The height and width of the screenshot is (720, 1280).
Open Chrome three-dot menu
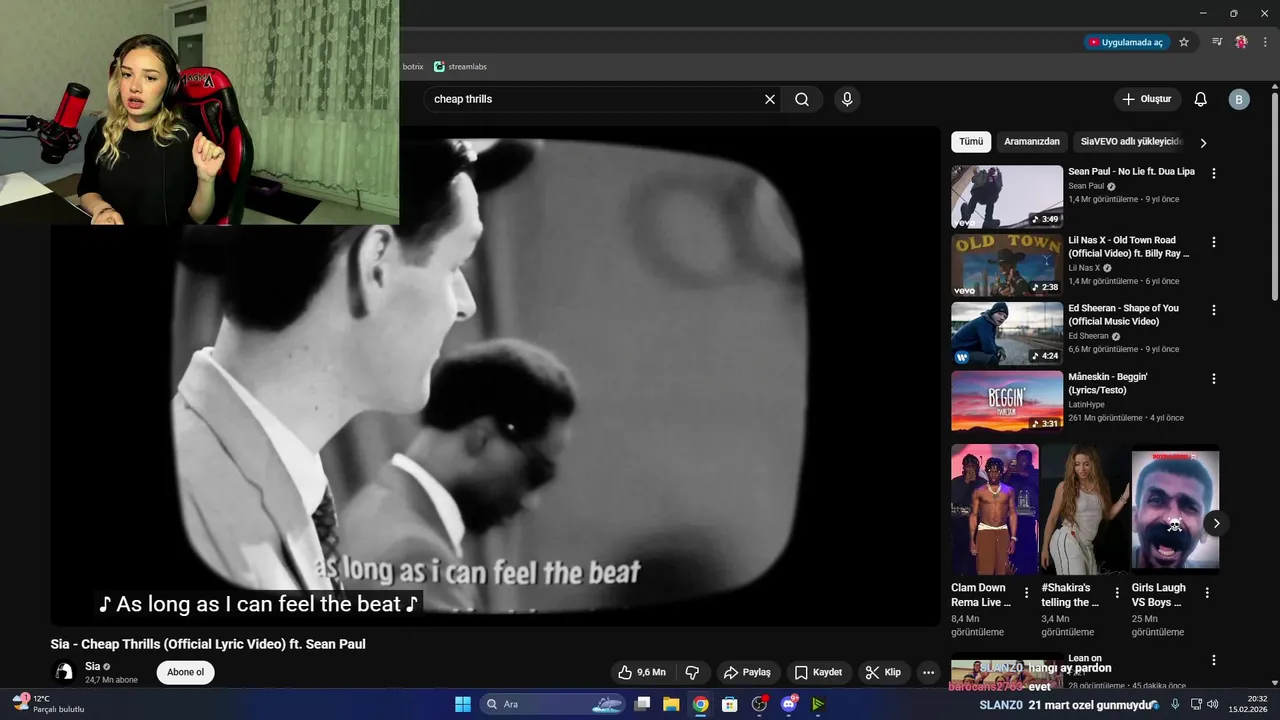click(1265, 42)
